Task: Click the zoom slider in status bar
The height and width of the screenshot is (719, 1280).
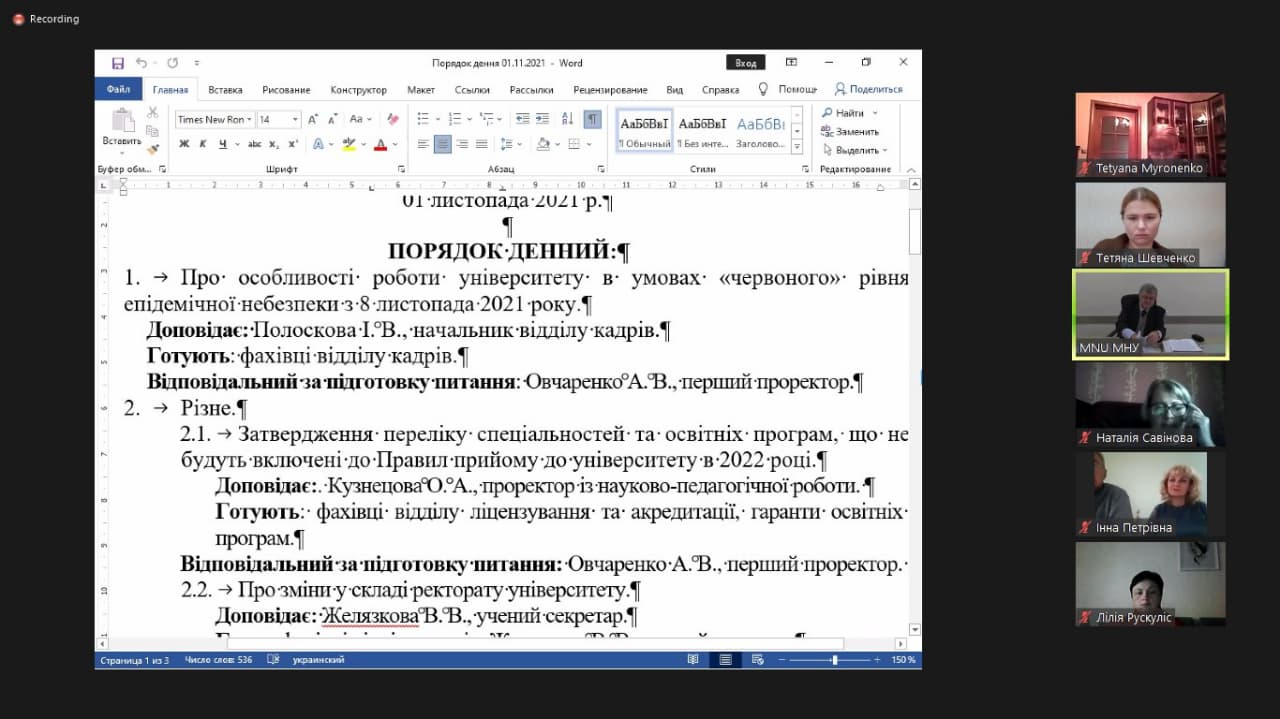Action: [834, 660]
